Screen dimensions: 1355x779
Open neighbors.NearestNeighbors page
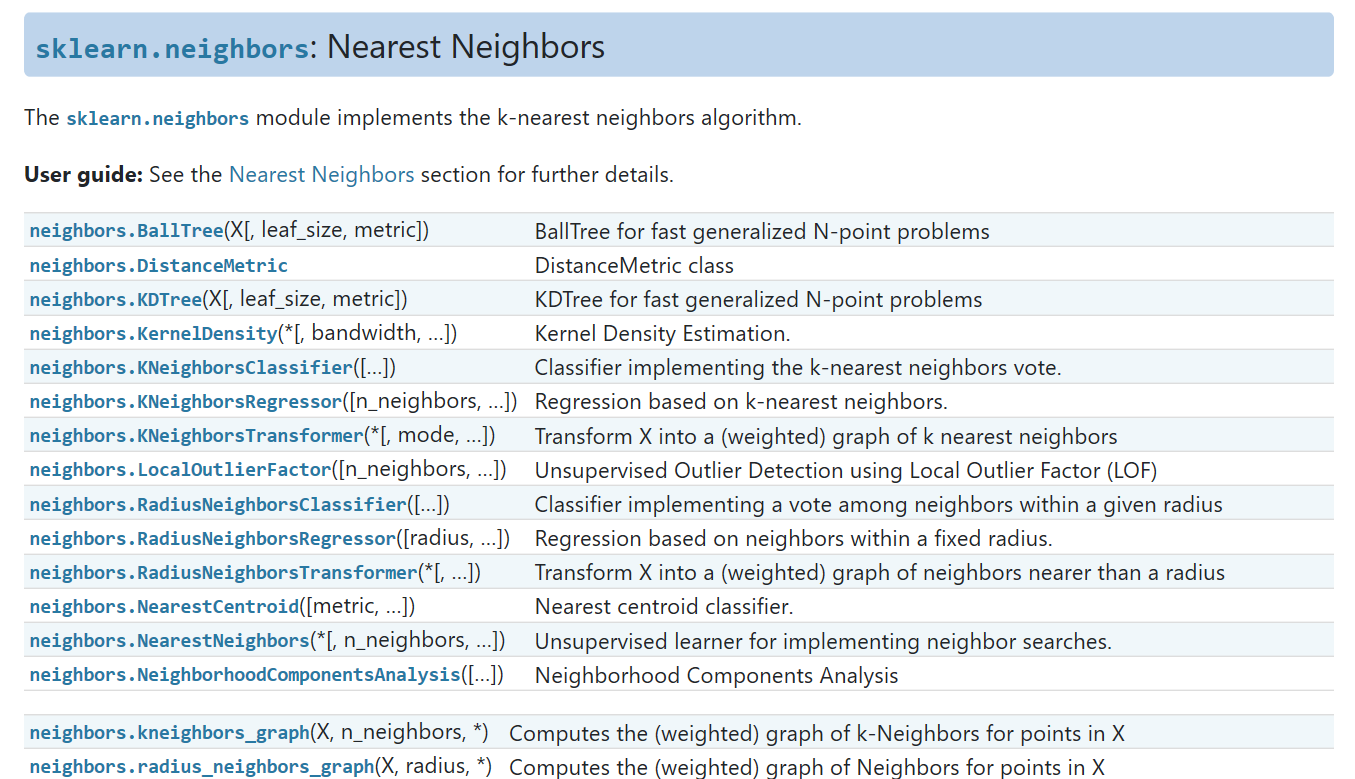(169, 640)
